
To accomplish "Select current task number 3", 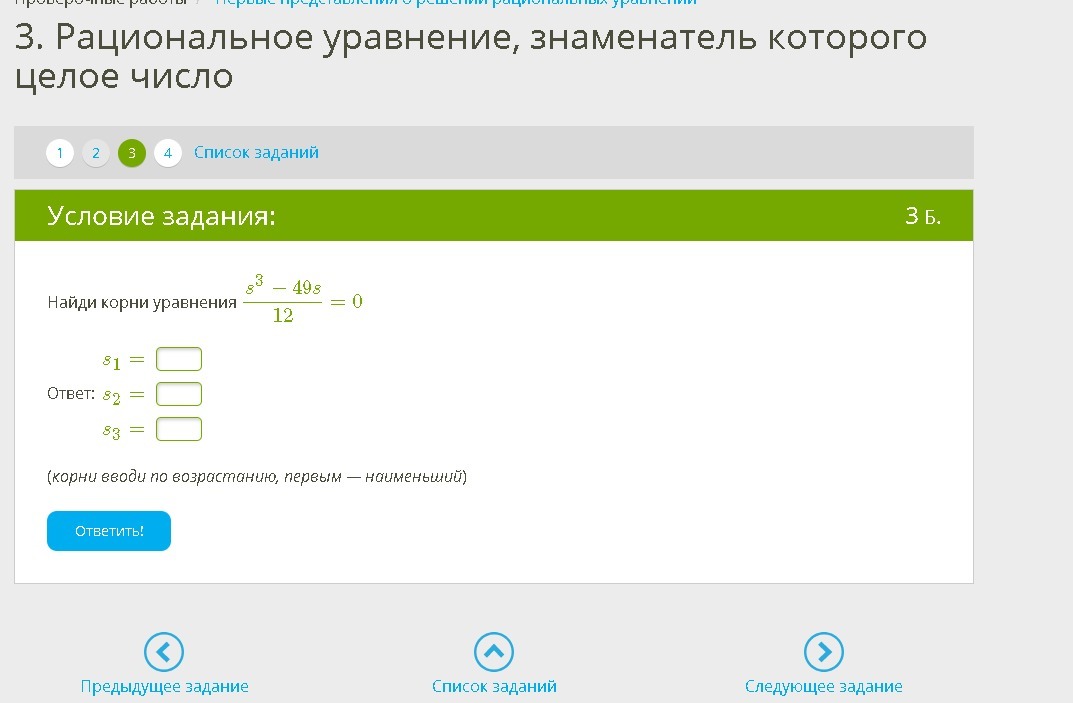I will click(x=132, y=153).
